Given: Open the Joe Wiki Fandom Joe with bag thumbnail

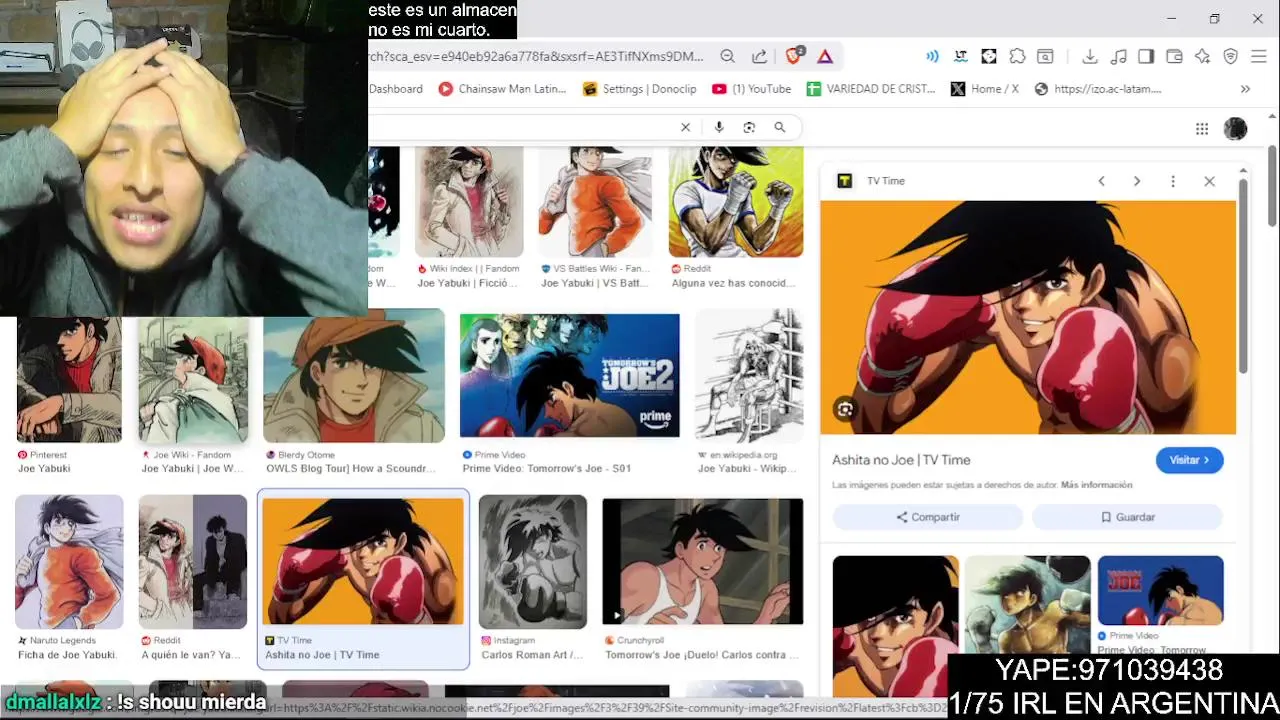Looking at the screenshot, I should [x=193, y=380].
